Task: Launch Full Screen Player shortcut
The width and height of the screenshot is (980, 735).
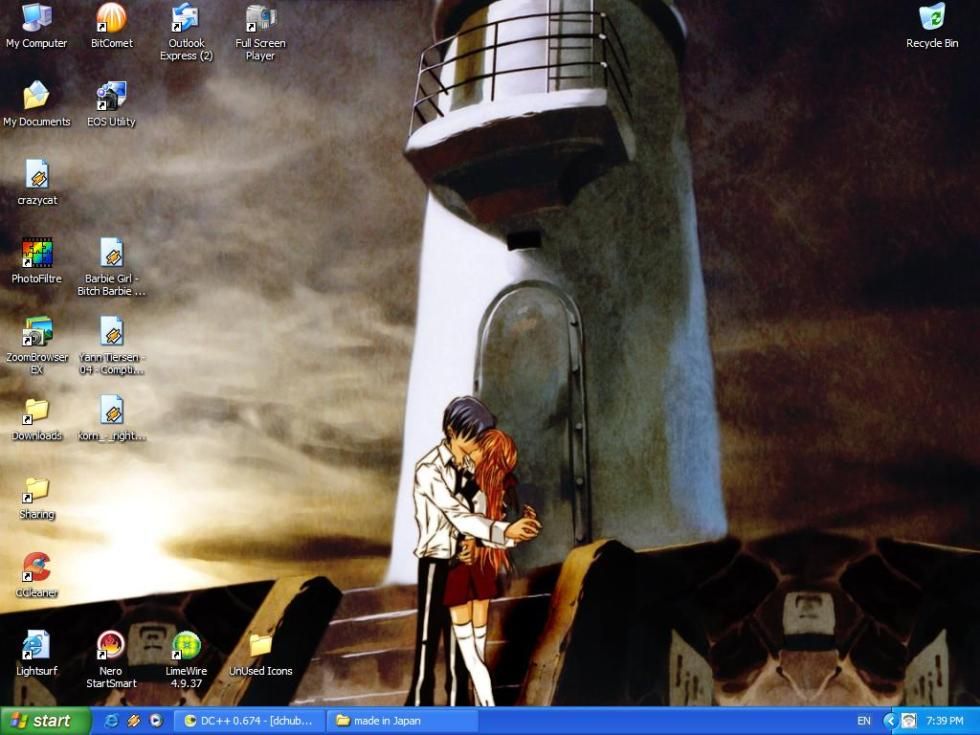Action: [261, 32]
